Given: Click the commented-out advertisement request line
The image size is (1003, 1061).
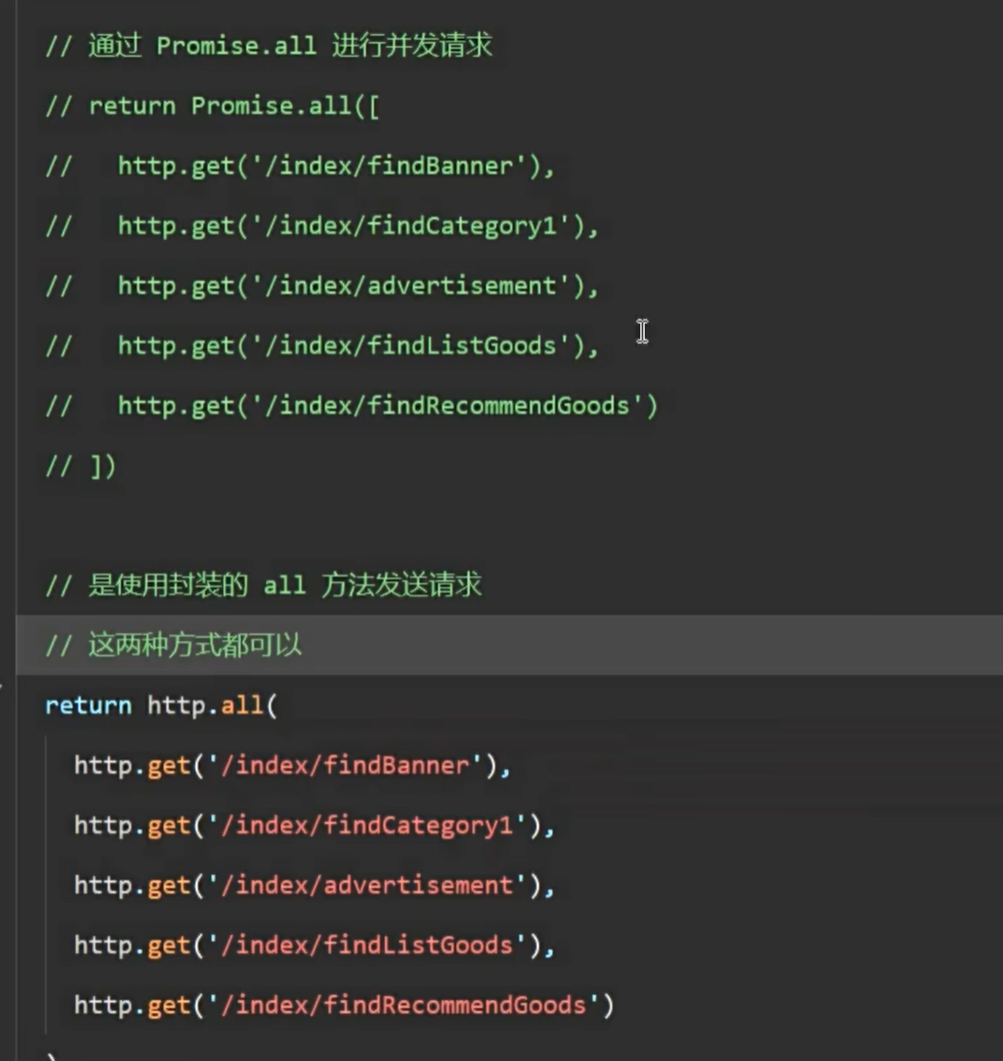Looking at the screenshot, I should coord(357,286).
